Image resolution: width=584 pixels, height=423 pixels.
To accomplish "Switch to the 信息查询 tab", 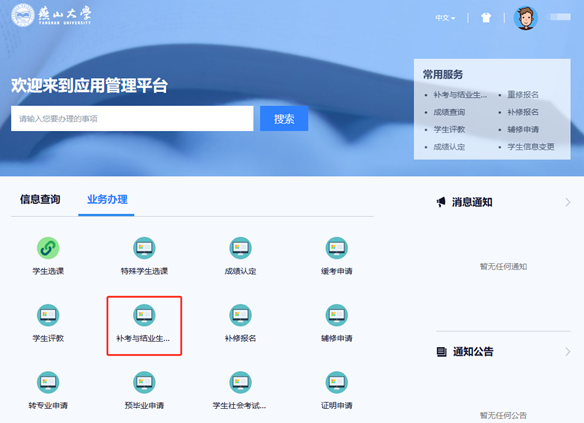I will pyautogui.click(x=40, y=200).
